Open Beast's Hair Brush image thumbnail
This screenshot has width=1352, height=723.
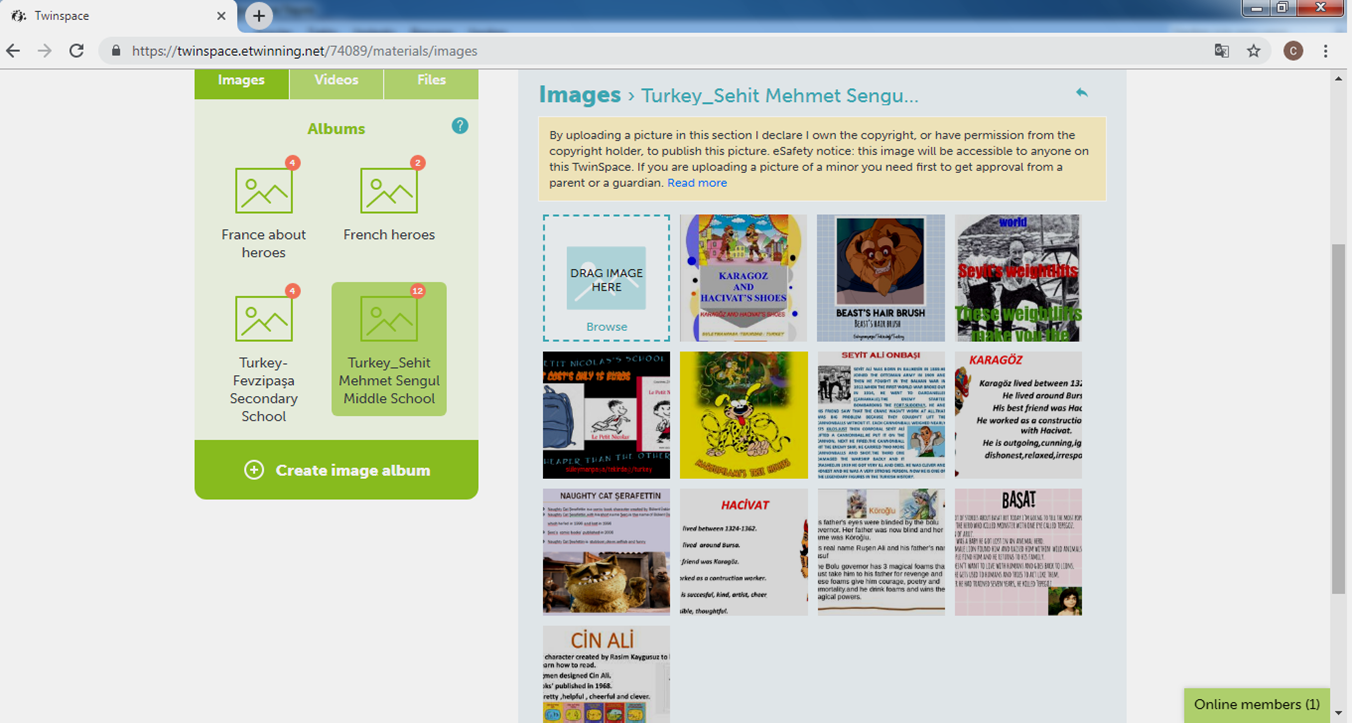pyautogui.click(x=880, y=278)
